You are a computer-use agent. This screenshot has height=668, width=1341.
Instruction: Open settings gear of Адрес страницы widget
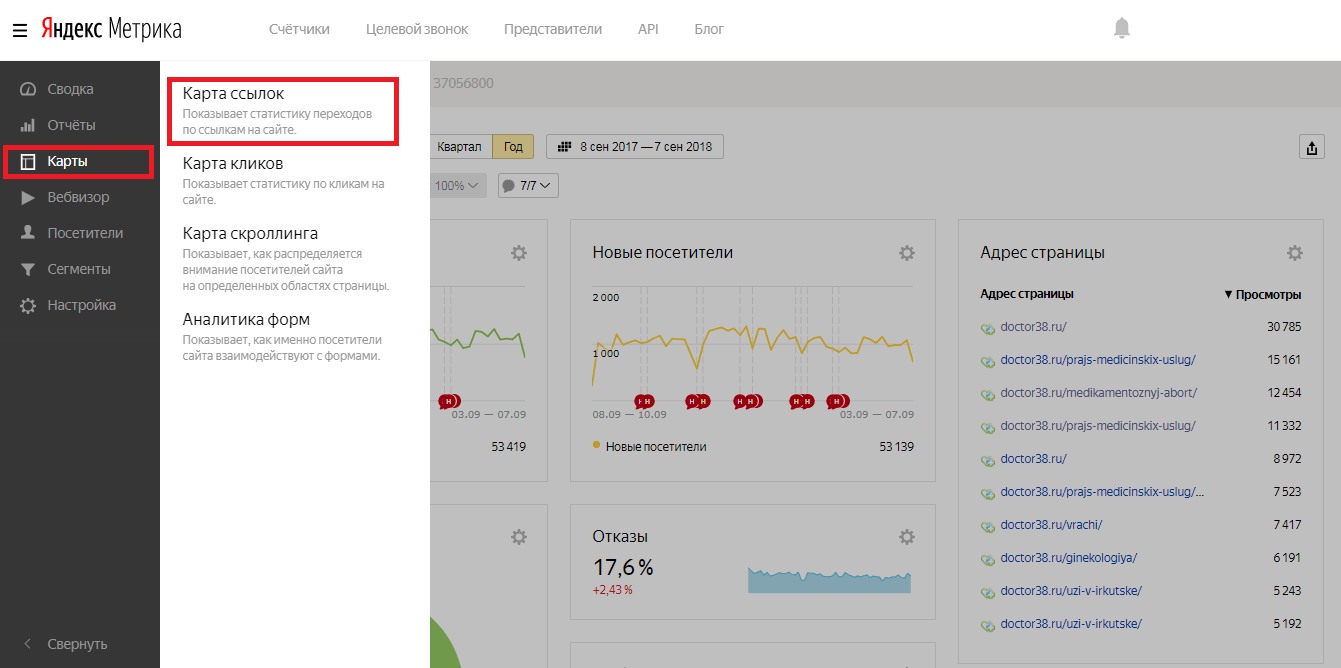pyautogui.click(x=1294, y=253)
